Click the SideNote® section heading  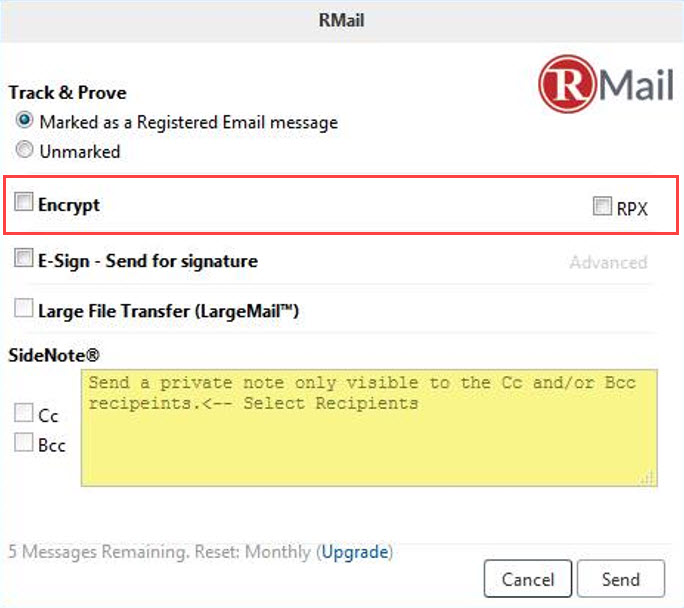(54, 355)
